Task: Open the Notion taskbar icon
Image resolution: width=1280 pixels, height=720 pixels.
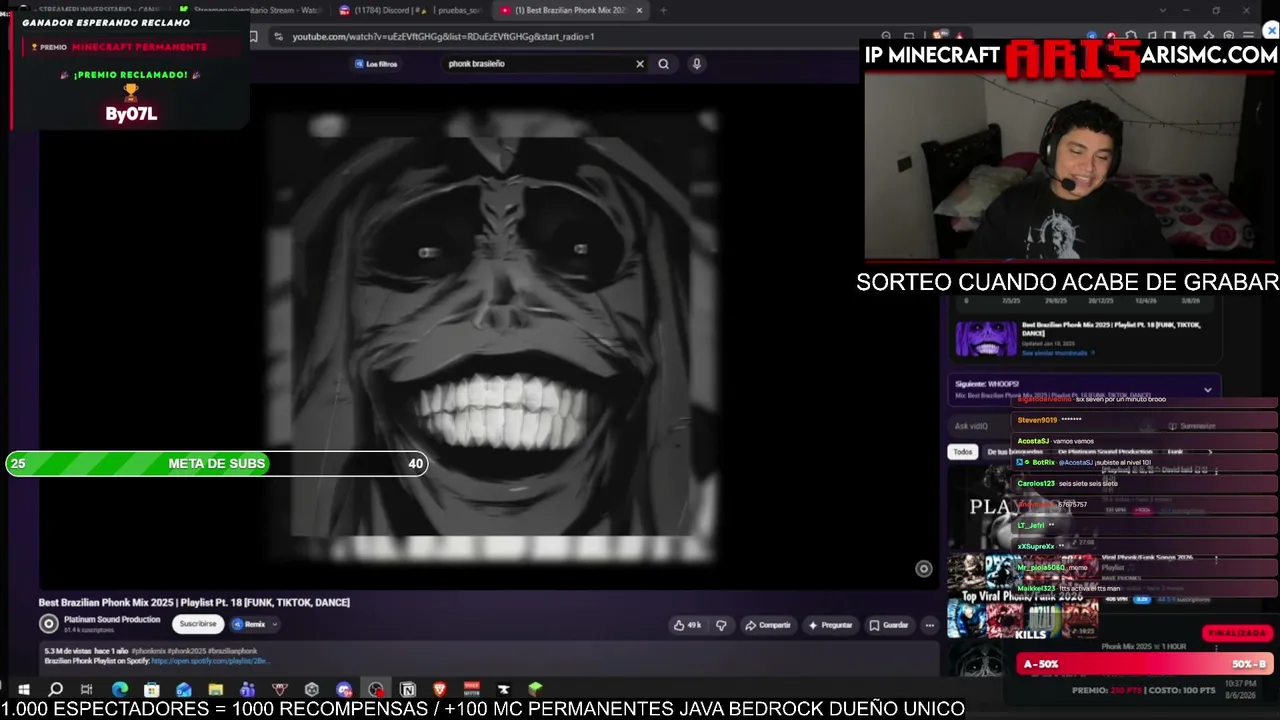Action: [408, 689]
